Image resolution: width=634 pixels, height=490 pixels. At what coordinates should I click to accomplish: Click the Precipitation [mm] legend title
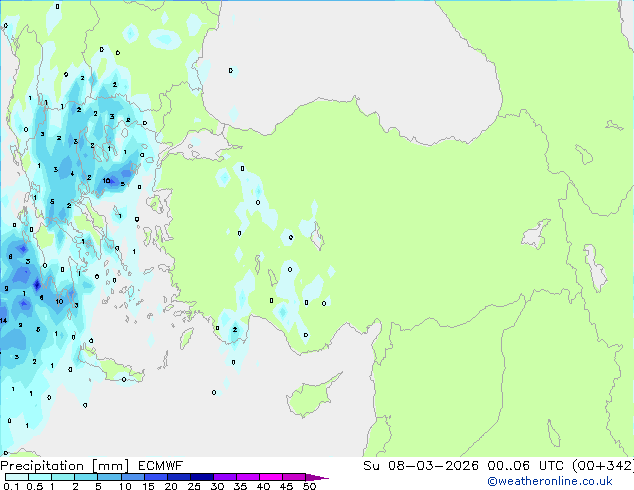[x=64, y=465]
